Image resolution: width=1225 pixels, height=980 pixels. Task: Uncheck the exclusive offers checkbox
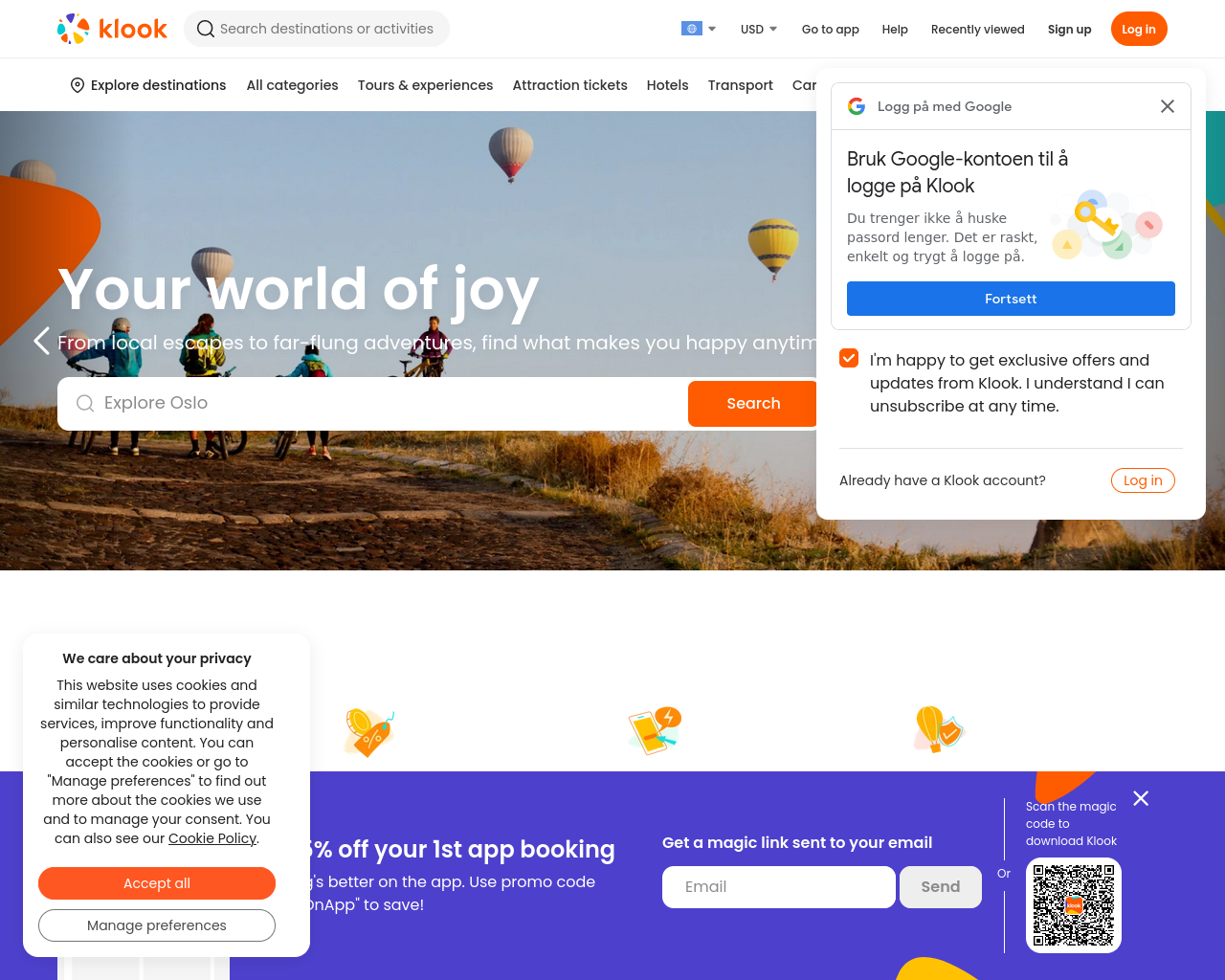tap(849, 358)
